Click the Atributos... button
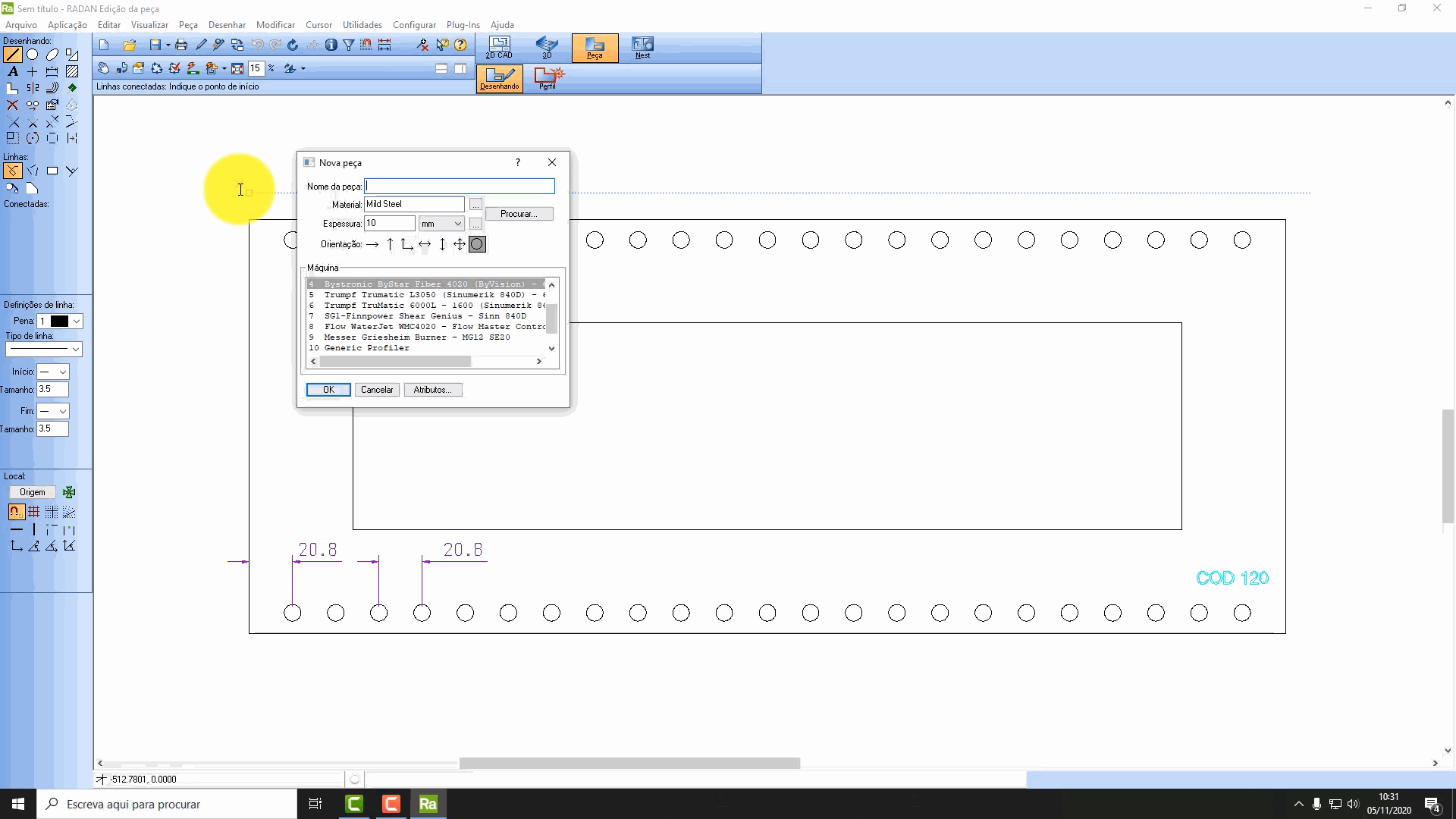The width and height of the screenshot is (1456, 819). point(433,390)
